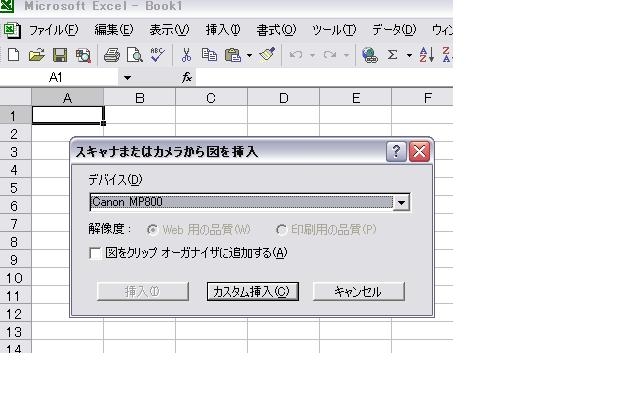This screenshot has width=640, height=400.
Task: Expand the Redo history dropdown arrow
Action: tap(346, 55)
